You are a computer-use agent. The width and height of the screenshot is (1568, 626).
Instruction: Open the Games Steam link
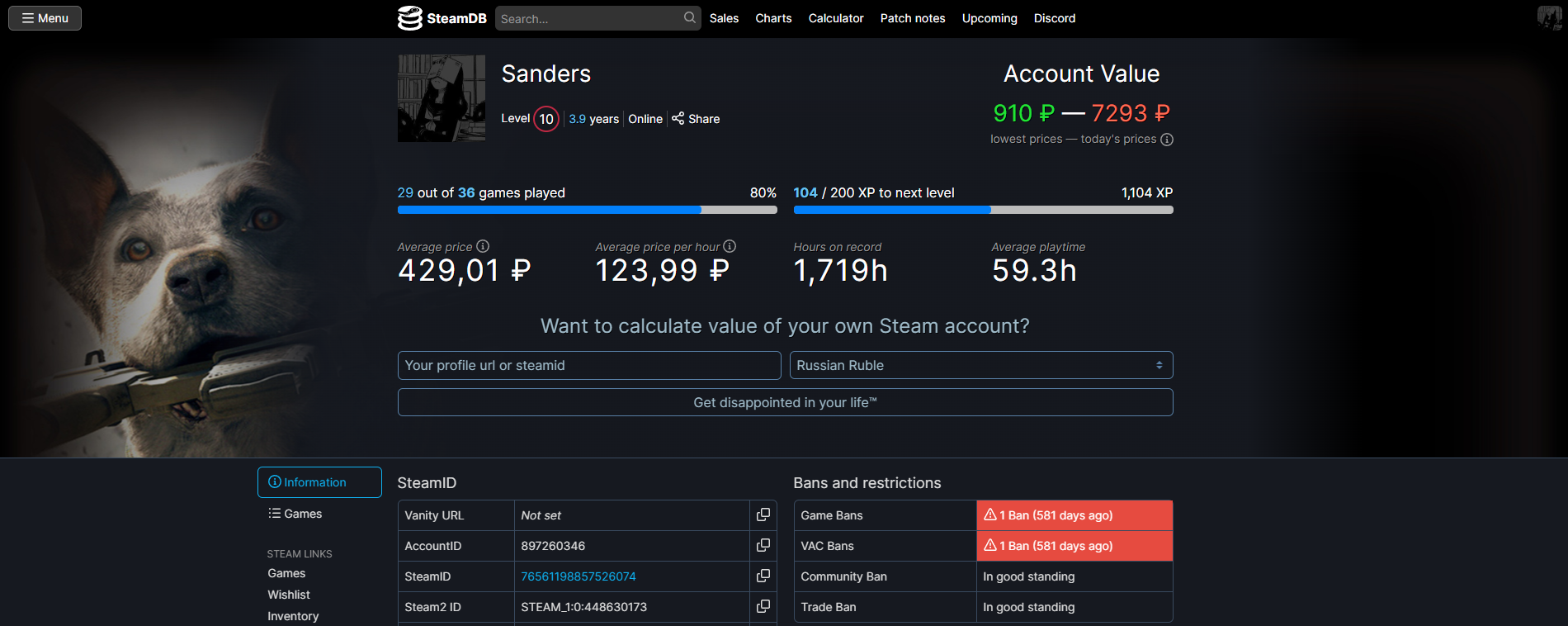[286, 573]
